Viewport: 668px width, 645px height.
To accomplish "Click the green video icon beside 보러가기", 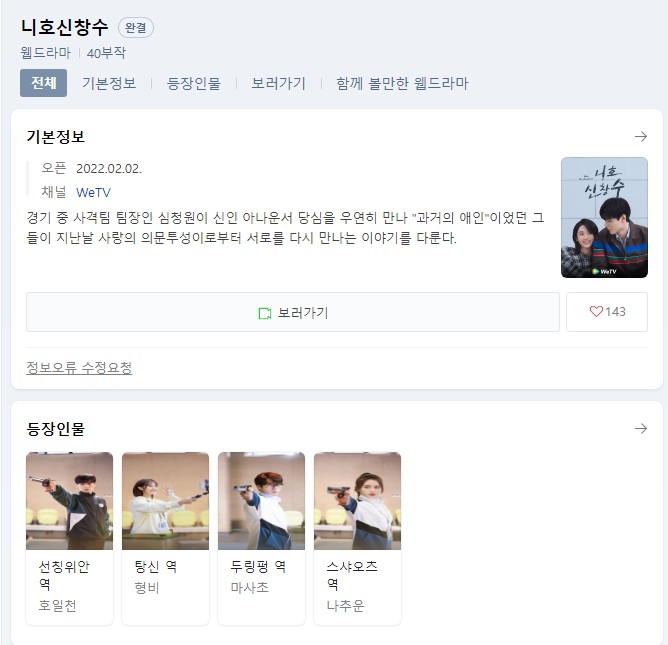I will [x=265, y=313].
